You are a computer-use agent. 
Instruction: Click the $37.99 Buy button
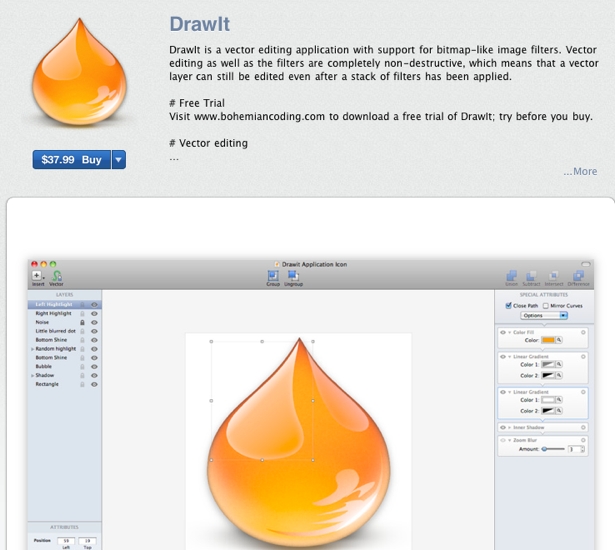(x=72, y=160)
